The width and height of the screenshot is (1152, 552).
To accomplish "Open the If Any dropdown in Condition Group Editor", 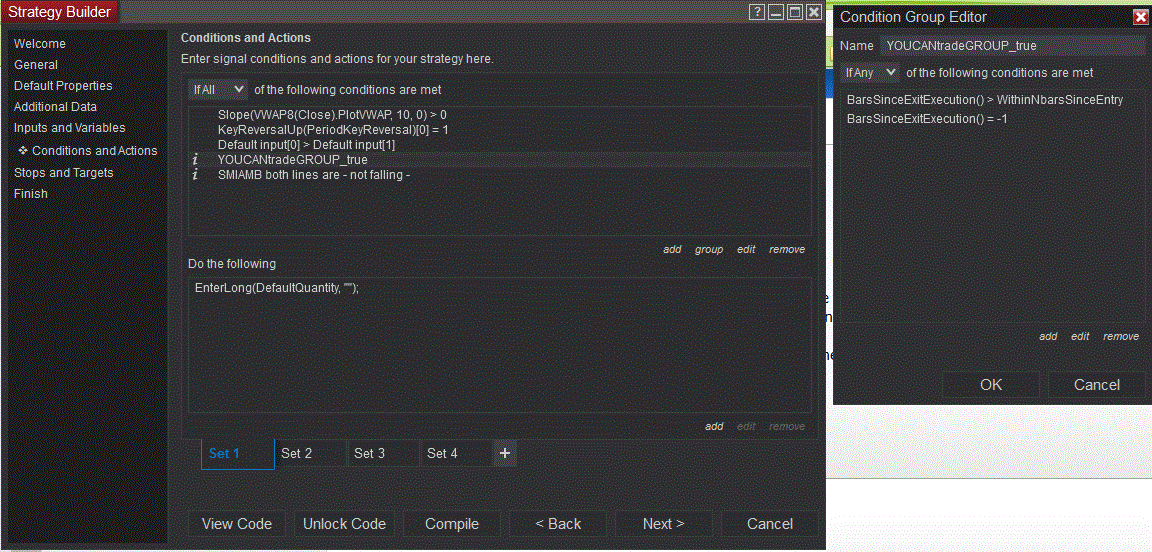I will tap(870, 73).
